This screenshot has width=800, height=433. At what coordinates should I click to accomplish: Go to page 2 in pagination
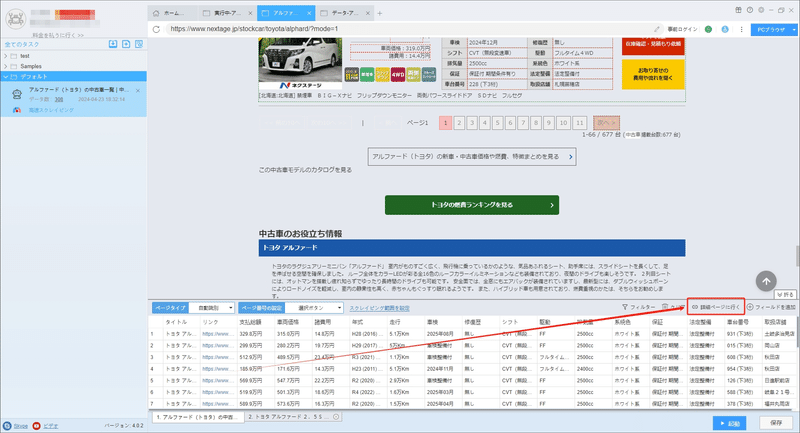459,123
